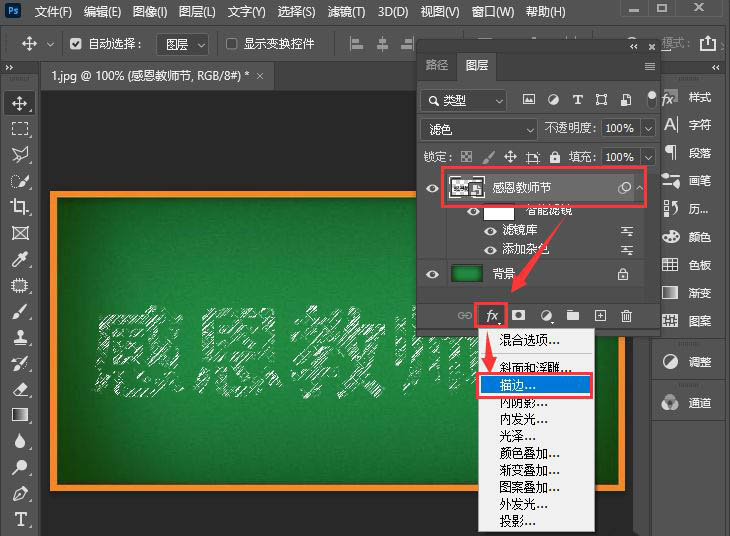Open 文件(F) menu
Image resolution: width=730 pixels, height=536 pixels.
[53, 11]
